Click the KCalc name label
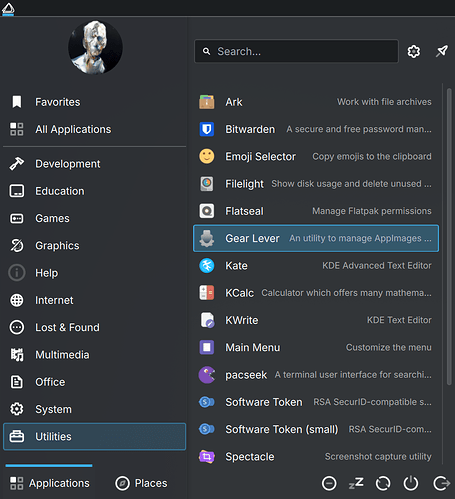 pyautogui.click(x=239, y=293)
